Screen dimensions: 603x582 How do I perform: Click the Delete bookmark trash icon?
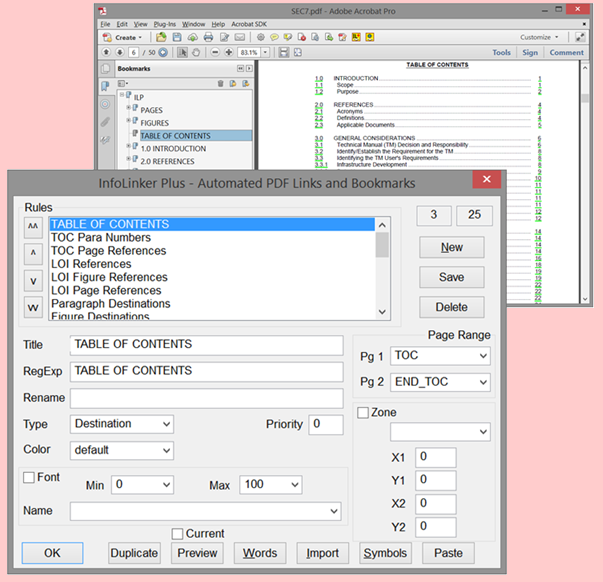click(x=220, y=83)
